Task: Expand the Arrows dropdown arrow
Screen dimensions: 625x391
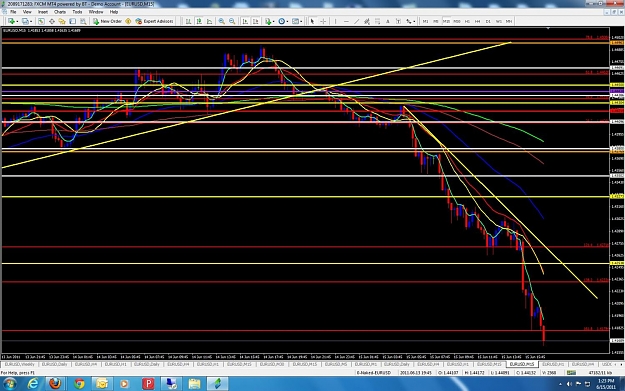Action: click(415, 22)
